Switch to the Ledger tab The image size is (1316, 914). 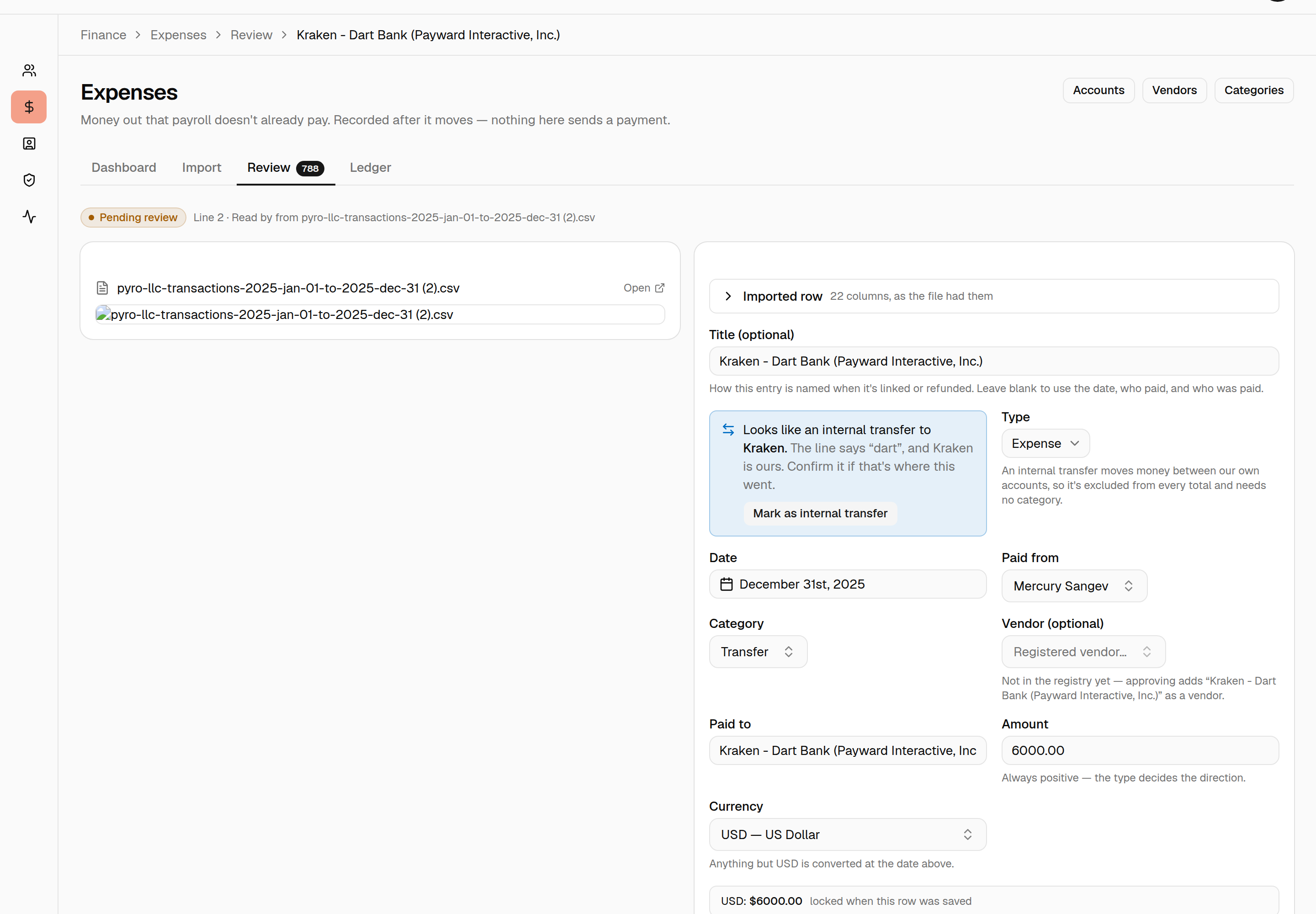(371, 168)
